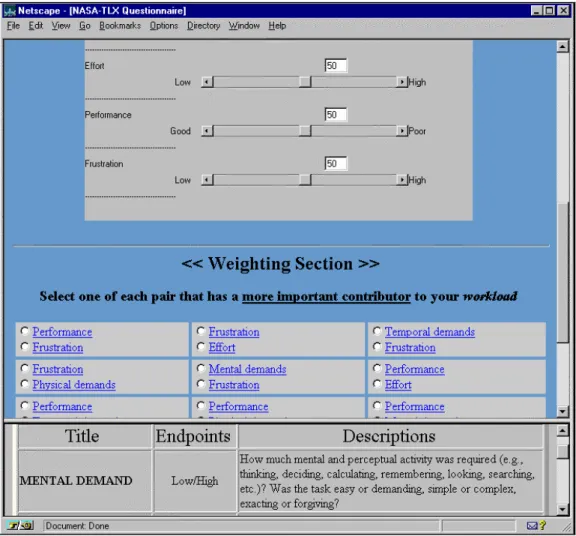
Task: Click the Performance value field showing 50
Action: click(x=336, y=114)
